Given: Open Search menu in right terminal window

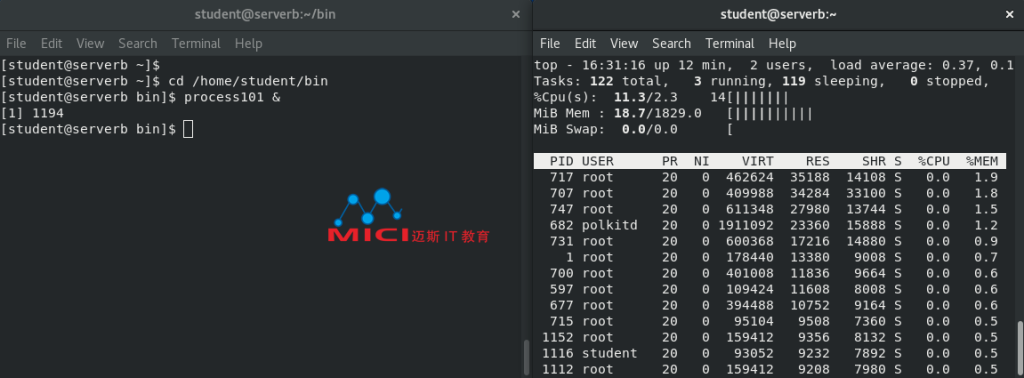Looking at the screenshot, I should (671, 44).
